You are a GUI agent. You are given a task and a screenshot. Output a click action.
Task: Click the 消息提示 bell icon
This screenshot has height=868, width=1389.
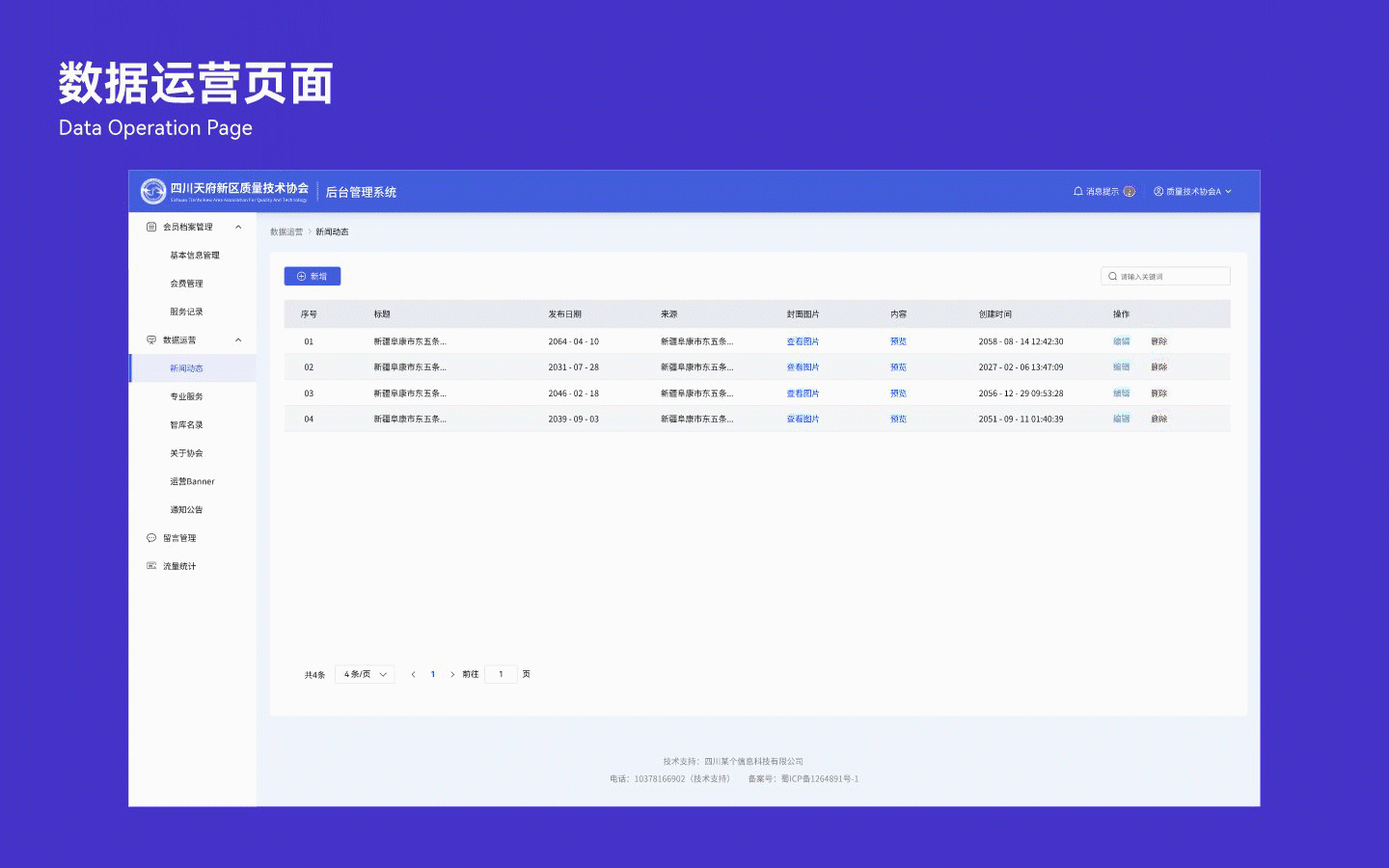coord(1077,191)
